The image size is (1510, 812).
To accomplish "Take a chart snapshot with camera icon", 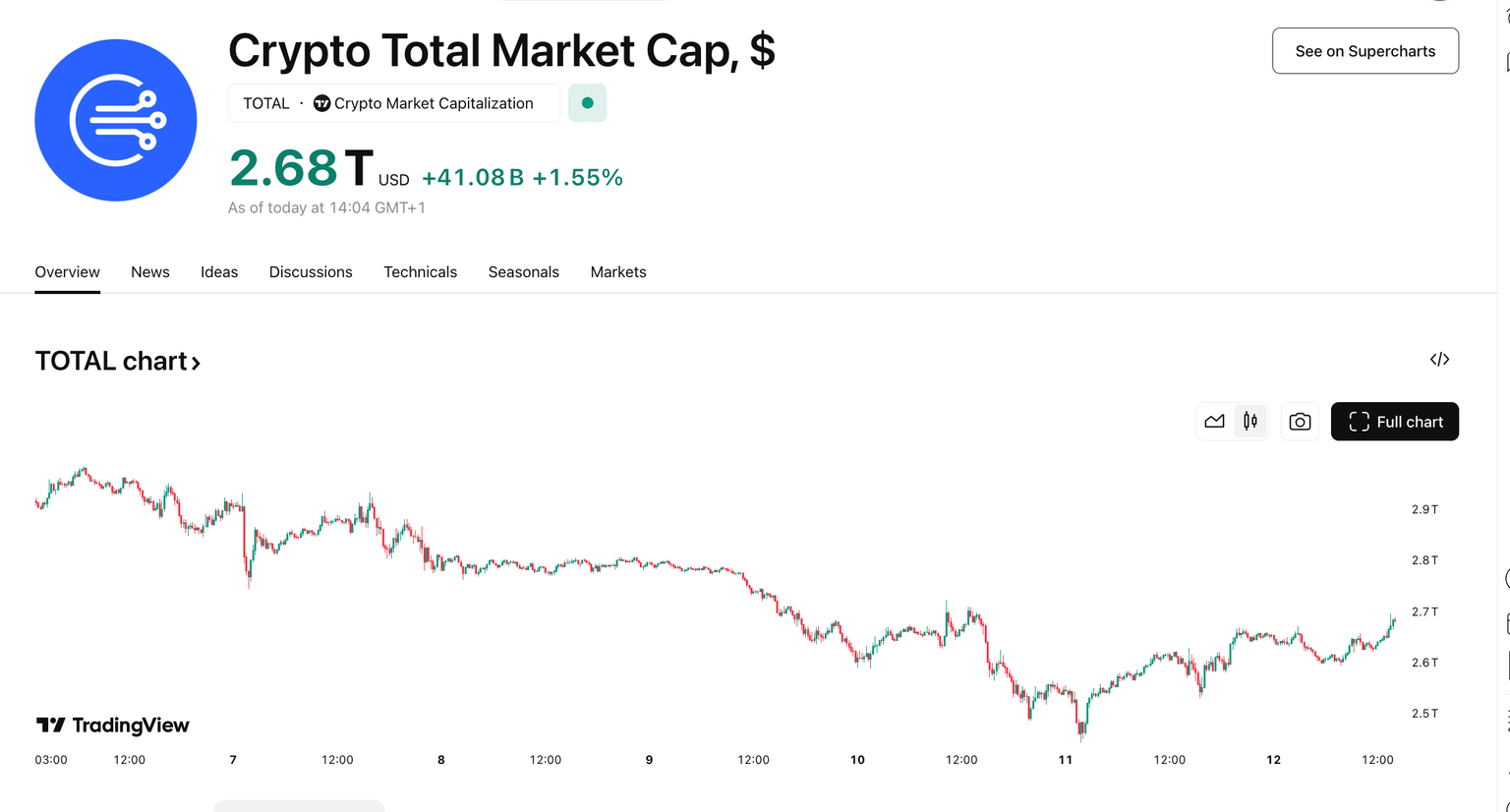I will 1300,422.
